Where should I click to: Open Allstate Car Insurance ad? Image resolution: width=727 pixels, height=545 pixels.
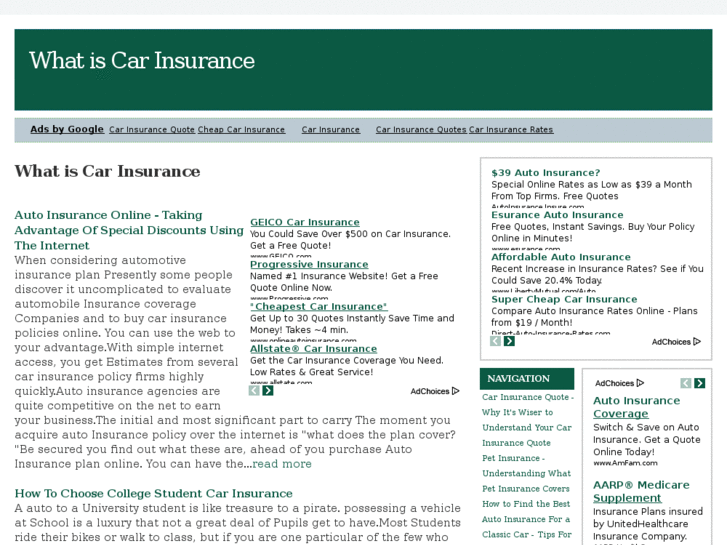[x=313, y=349]
